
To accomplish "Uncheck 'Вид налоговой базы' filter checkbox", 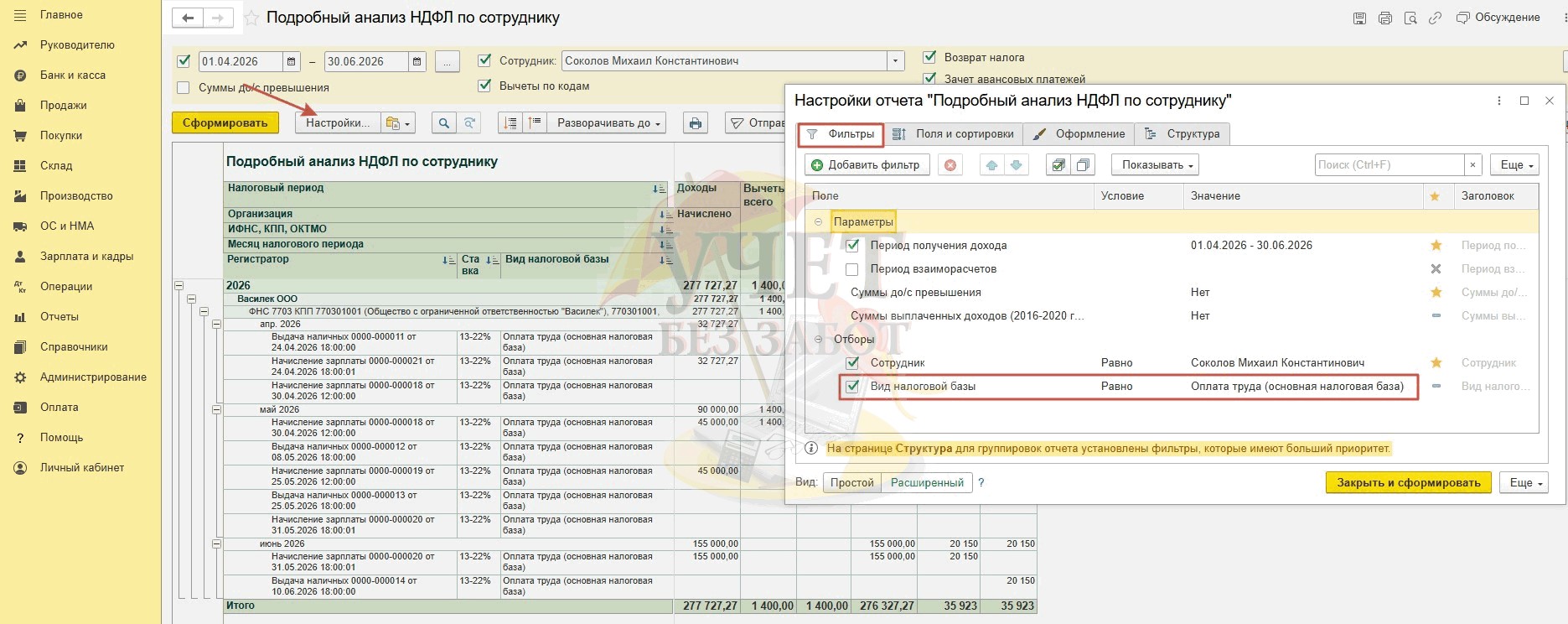I will point(852,387).
